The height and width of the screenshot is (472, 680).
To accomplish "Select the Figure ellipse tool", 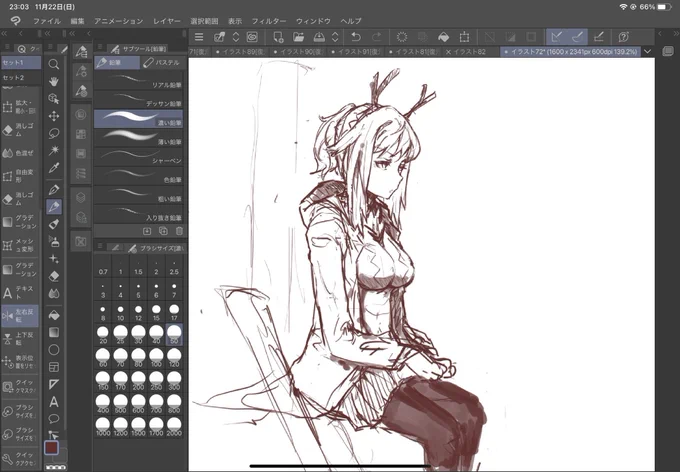I will [x=54, y=350].
